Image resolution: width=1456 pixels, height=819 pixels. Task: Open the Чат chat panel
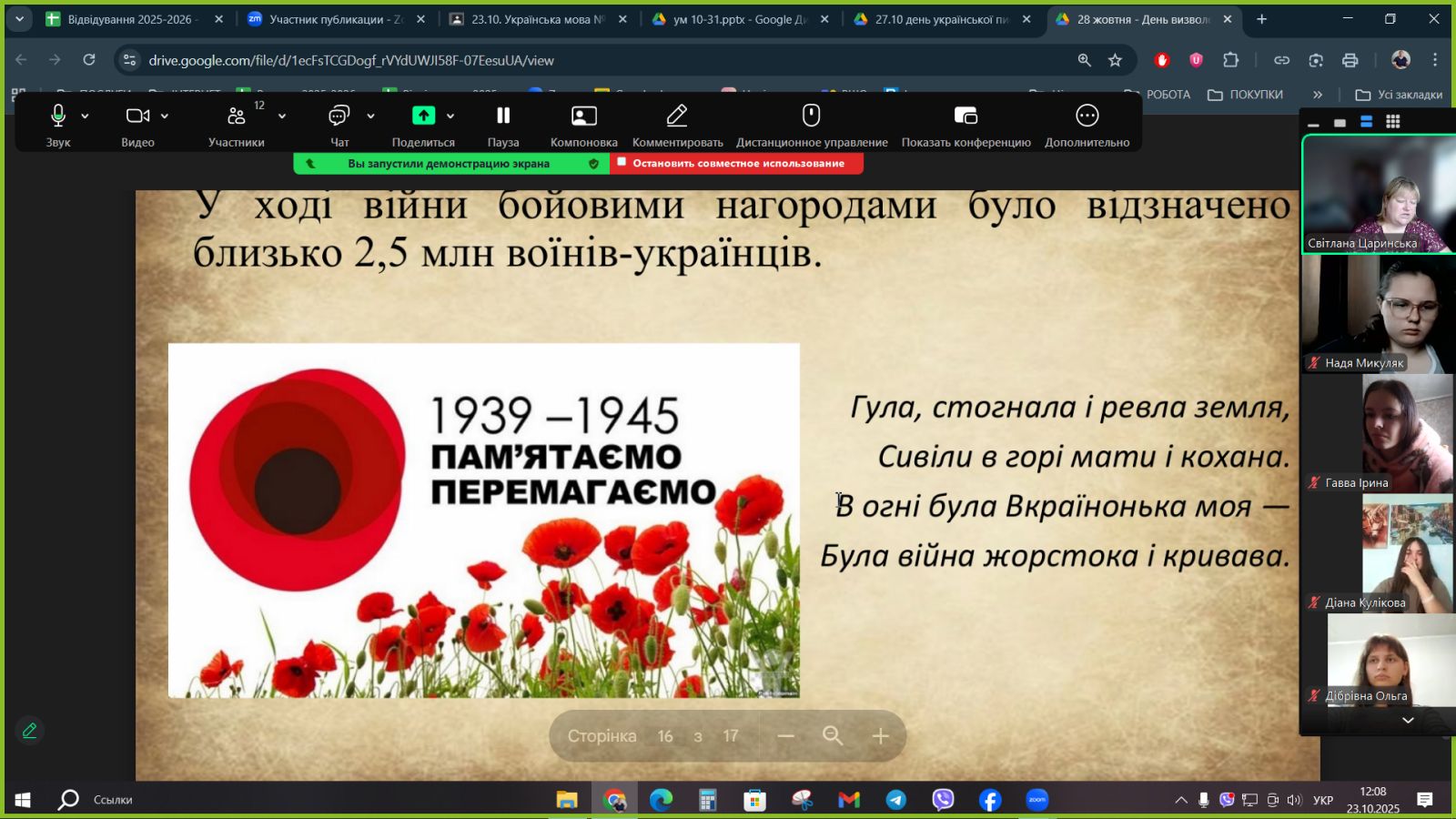pyautogui.click(x=339, y=116)
